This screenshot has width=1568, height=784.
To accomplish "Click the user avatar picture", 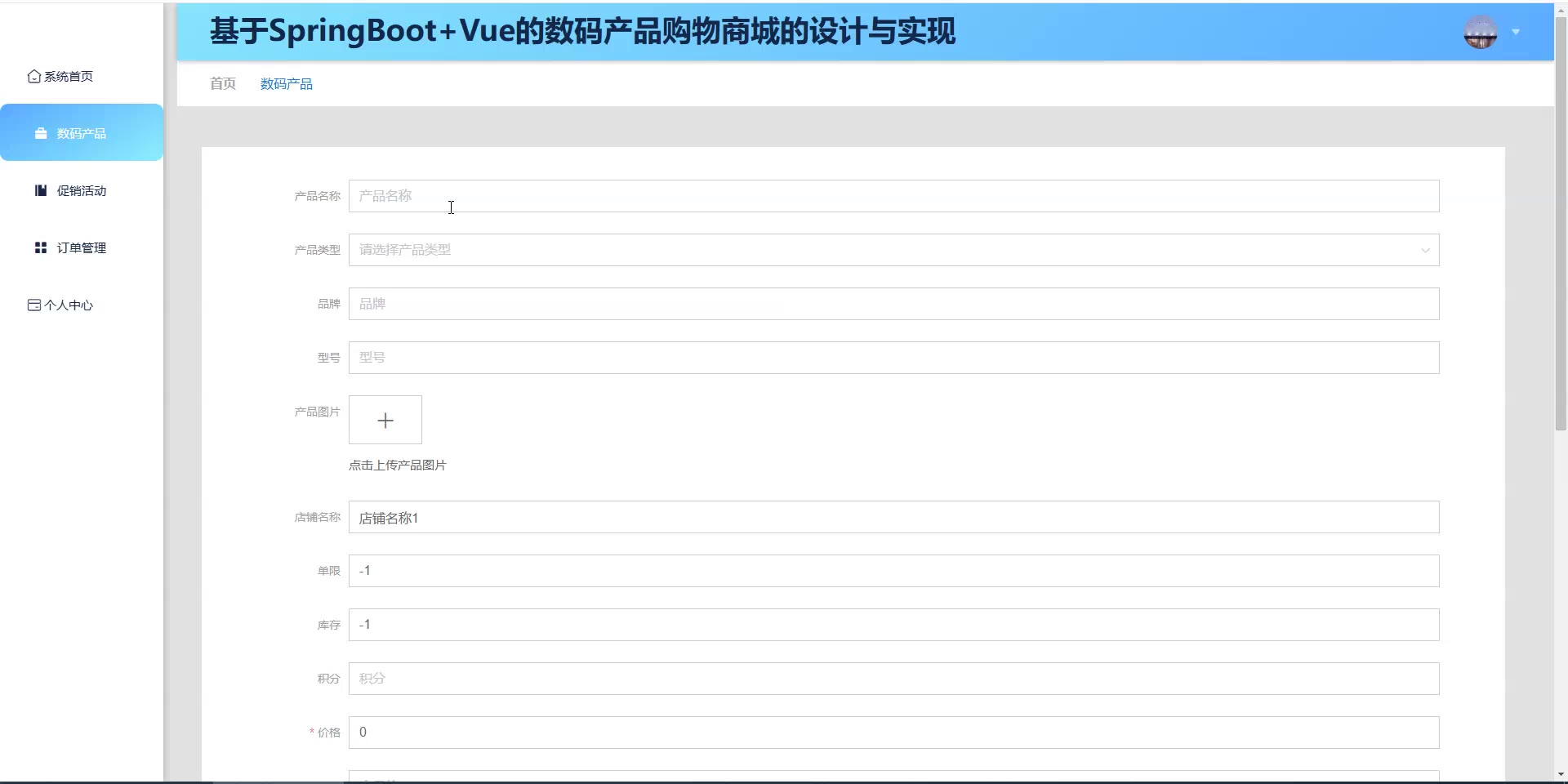I will 1481,32.
